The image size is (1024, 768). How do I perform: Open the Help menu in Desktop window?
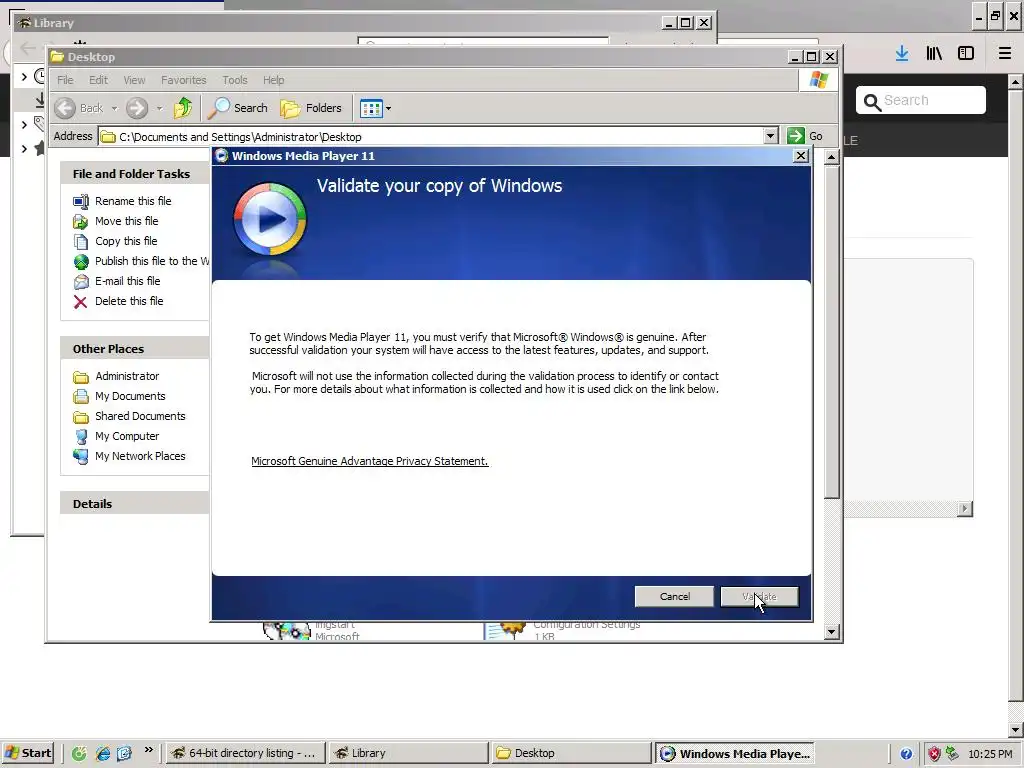[x=274, y=80]
